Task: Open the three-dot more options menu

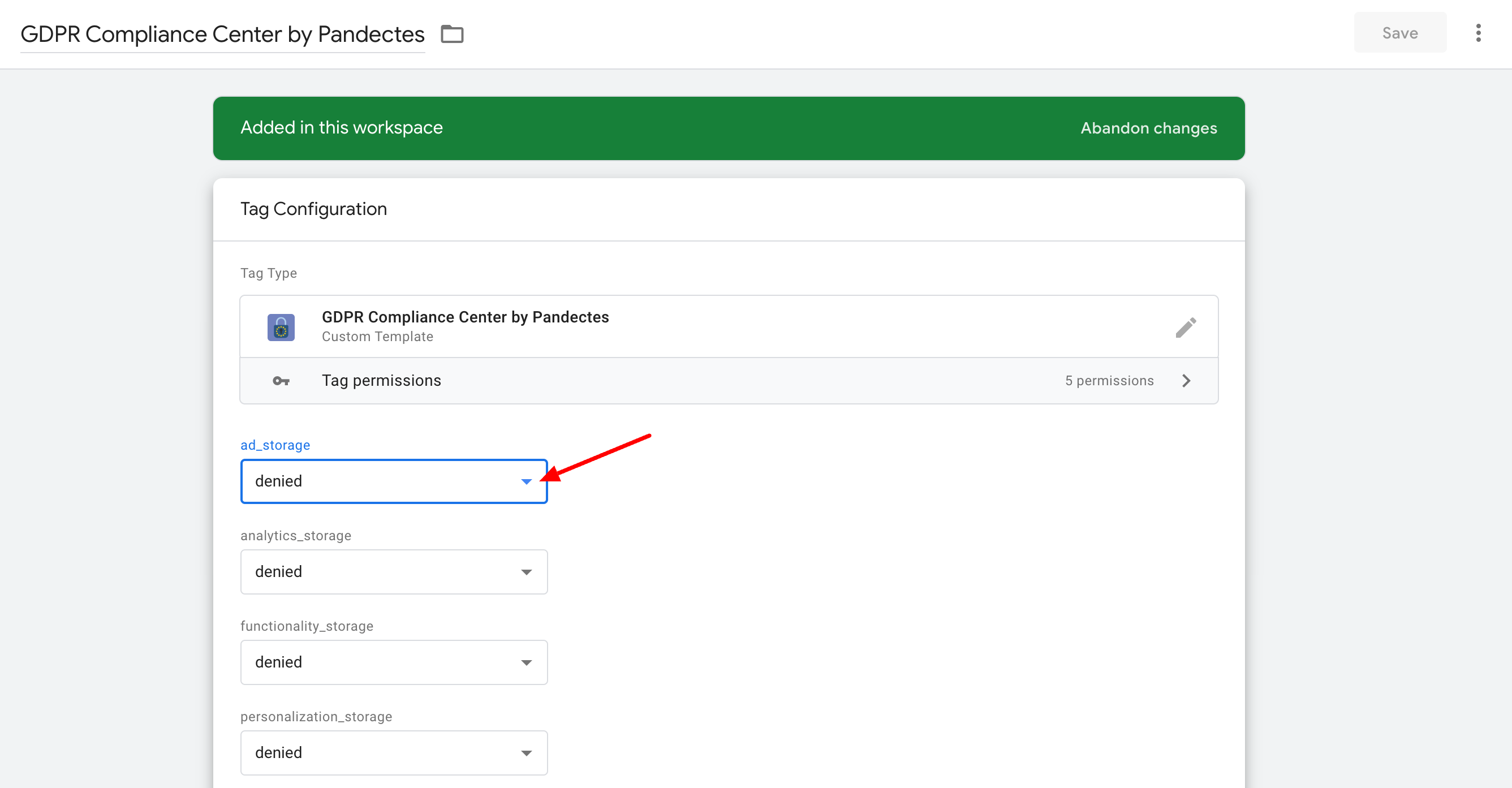Action: click(1478, 33)
